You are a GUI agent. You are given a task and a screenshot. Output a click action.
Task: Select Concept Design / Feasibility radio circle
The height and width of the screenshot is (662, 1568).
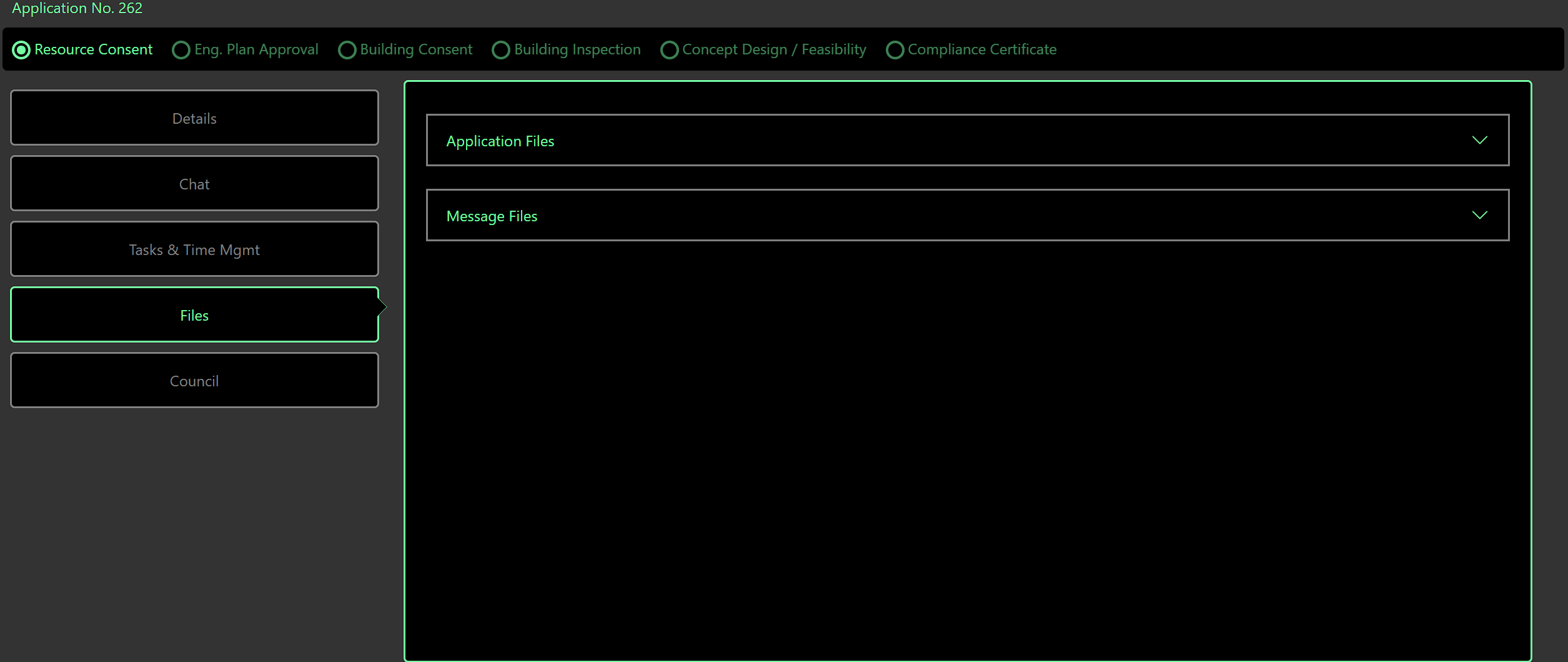click(669, 50)
